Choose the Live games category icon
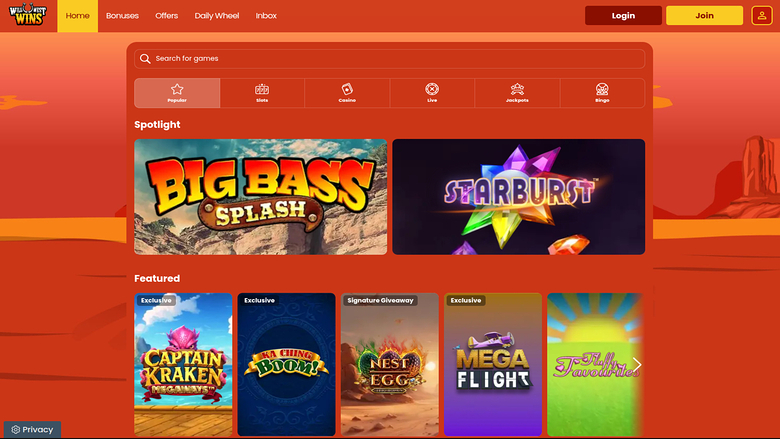Image resolution: width=780 pixels, height=439 pixels. click(432, 89)
